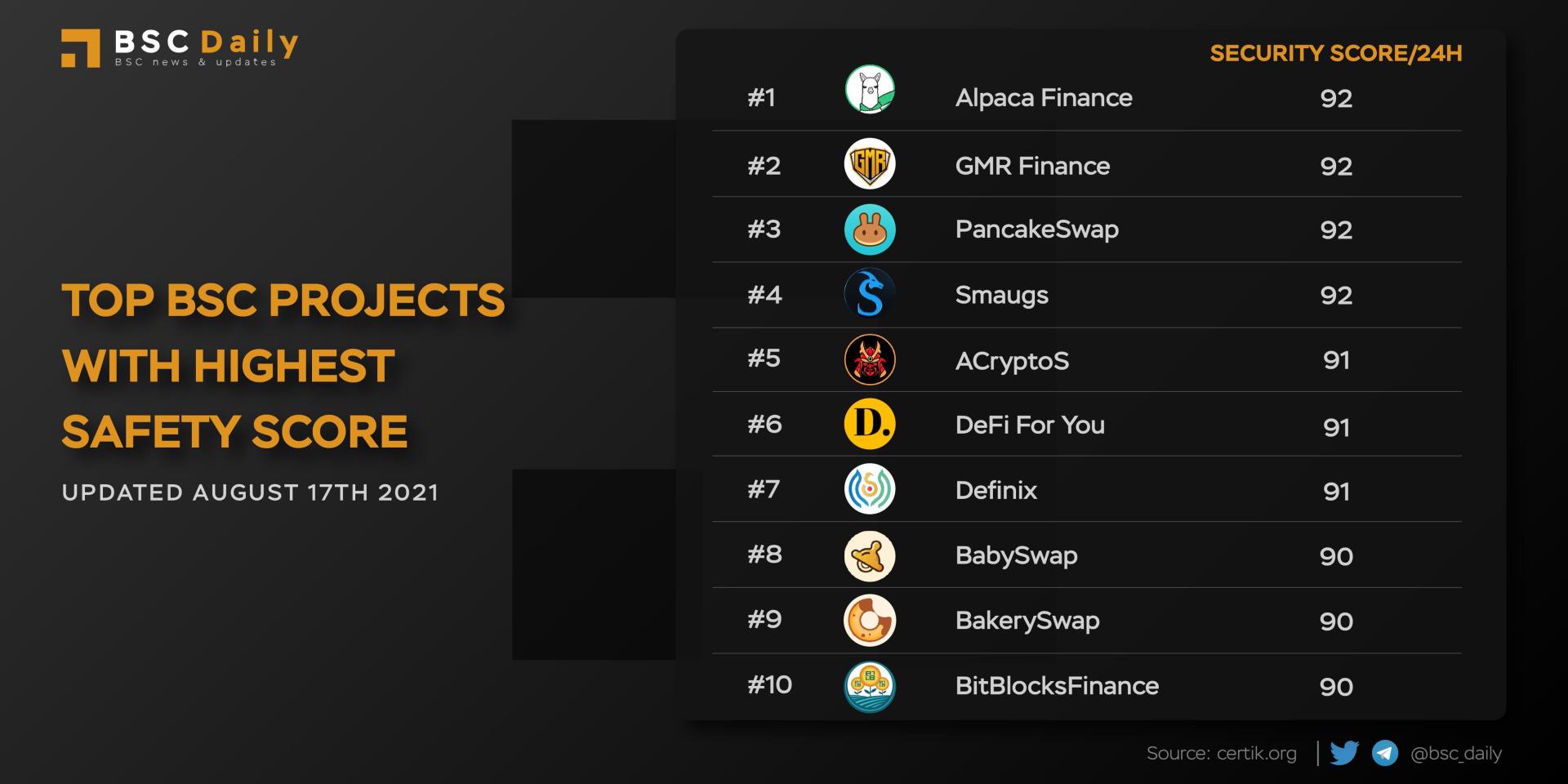Click the certik.org source link
This screenshot has height=784, width=1568.
pos(1256,753)
